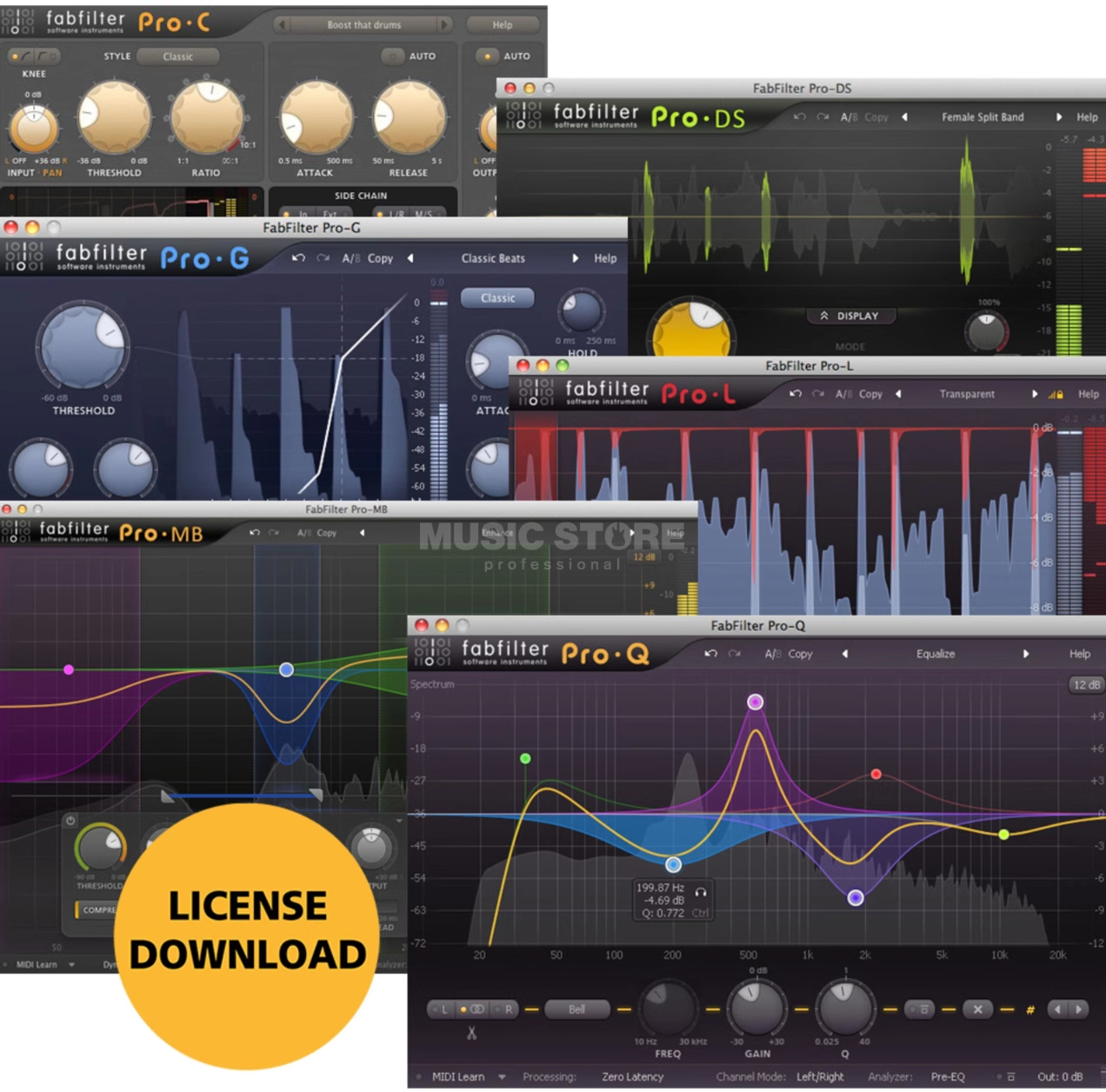
Task: Click the Threshold knob in Pro-G
Action: [x=83, y=346]
